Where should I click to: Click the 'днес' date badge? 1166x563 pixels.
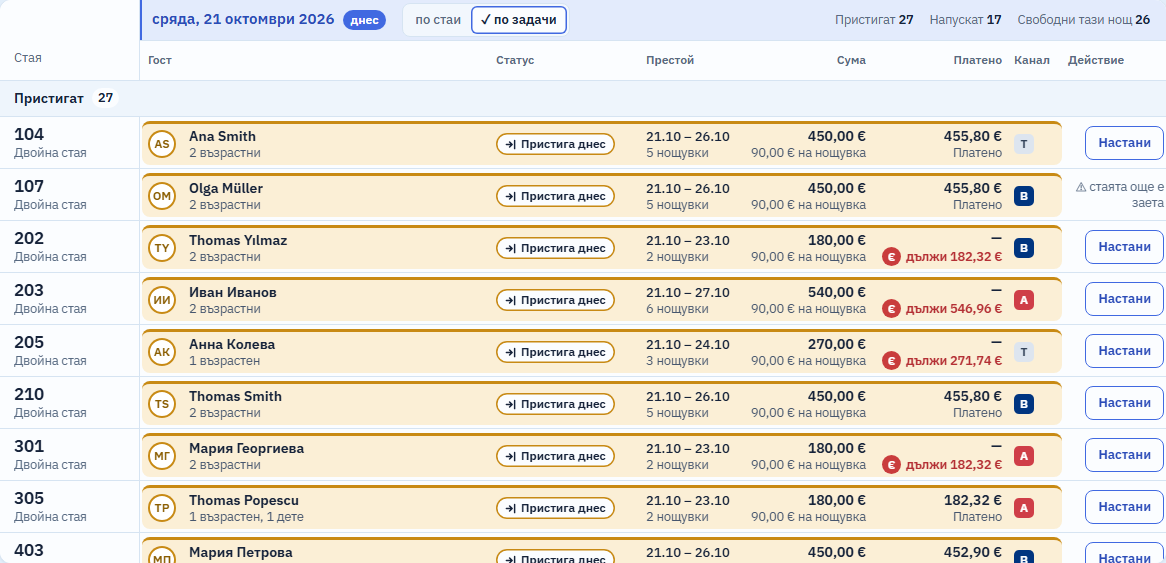[364, 20]
